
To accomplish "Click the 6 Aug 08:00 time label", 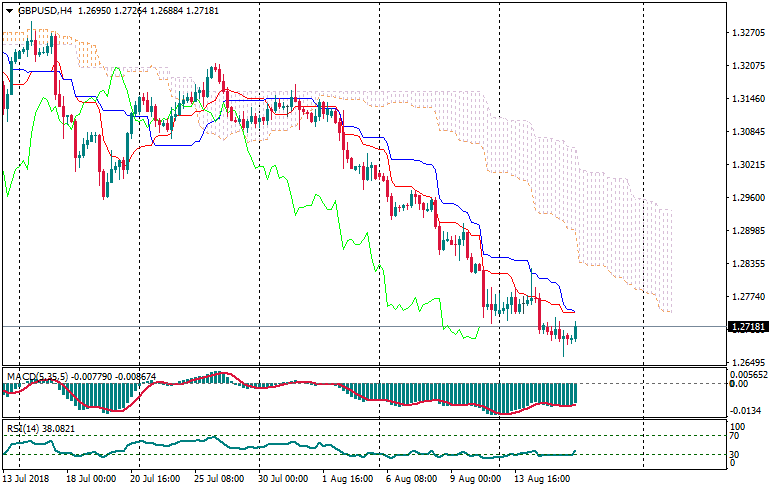I will (x=413, y=479).
